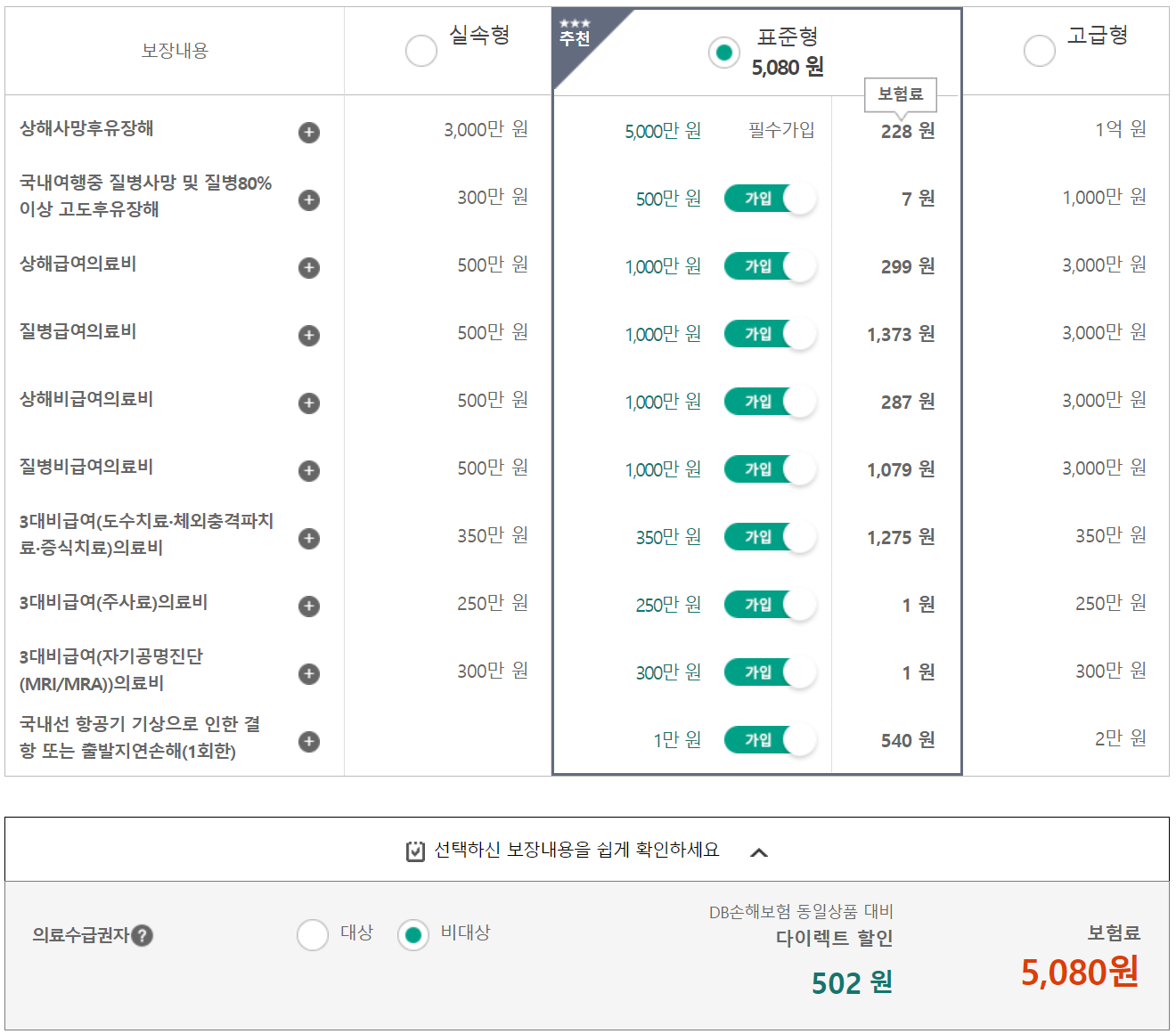Click the checklist icon in the summary bar
The width and height of the screenshot is (1176, 1034).
(413, 851)
